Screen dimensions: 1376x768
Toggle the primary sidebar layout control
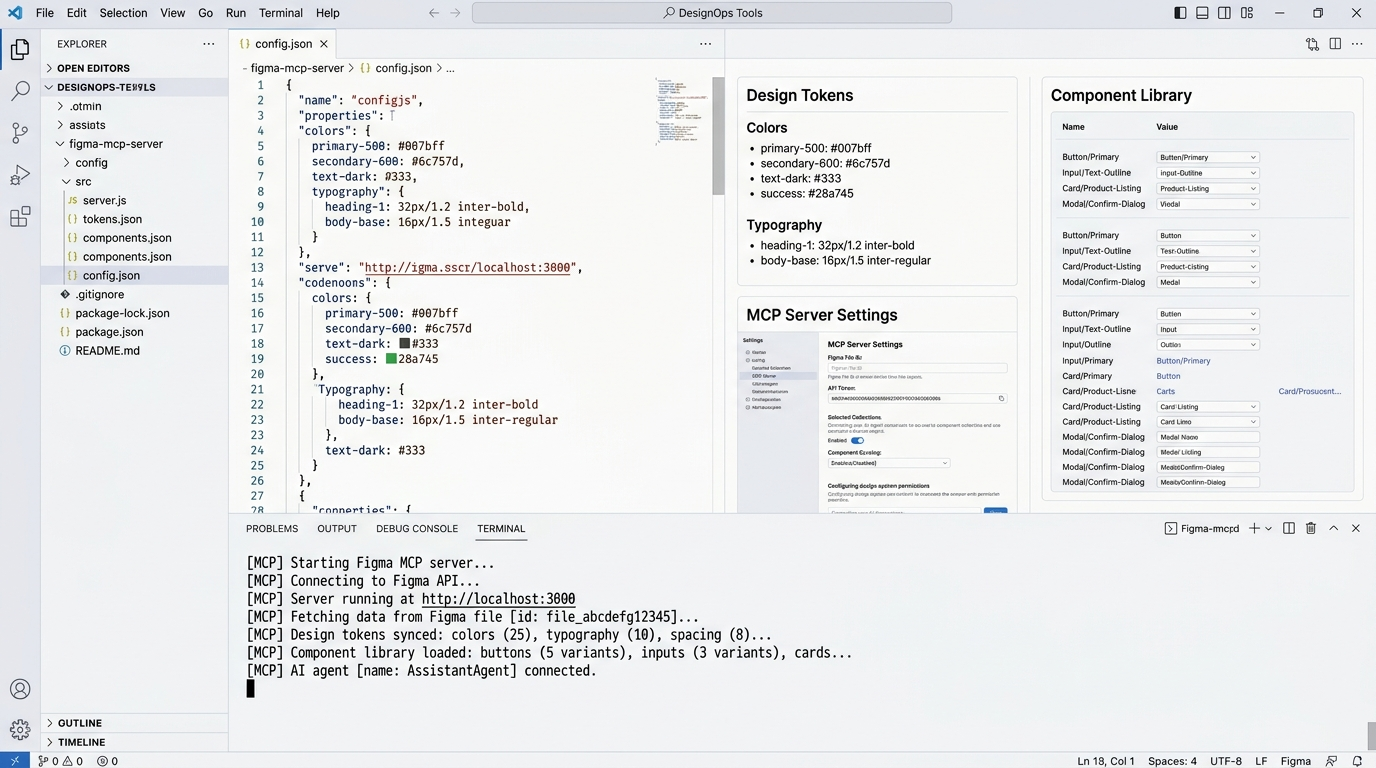(1179, 12)
